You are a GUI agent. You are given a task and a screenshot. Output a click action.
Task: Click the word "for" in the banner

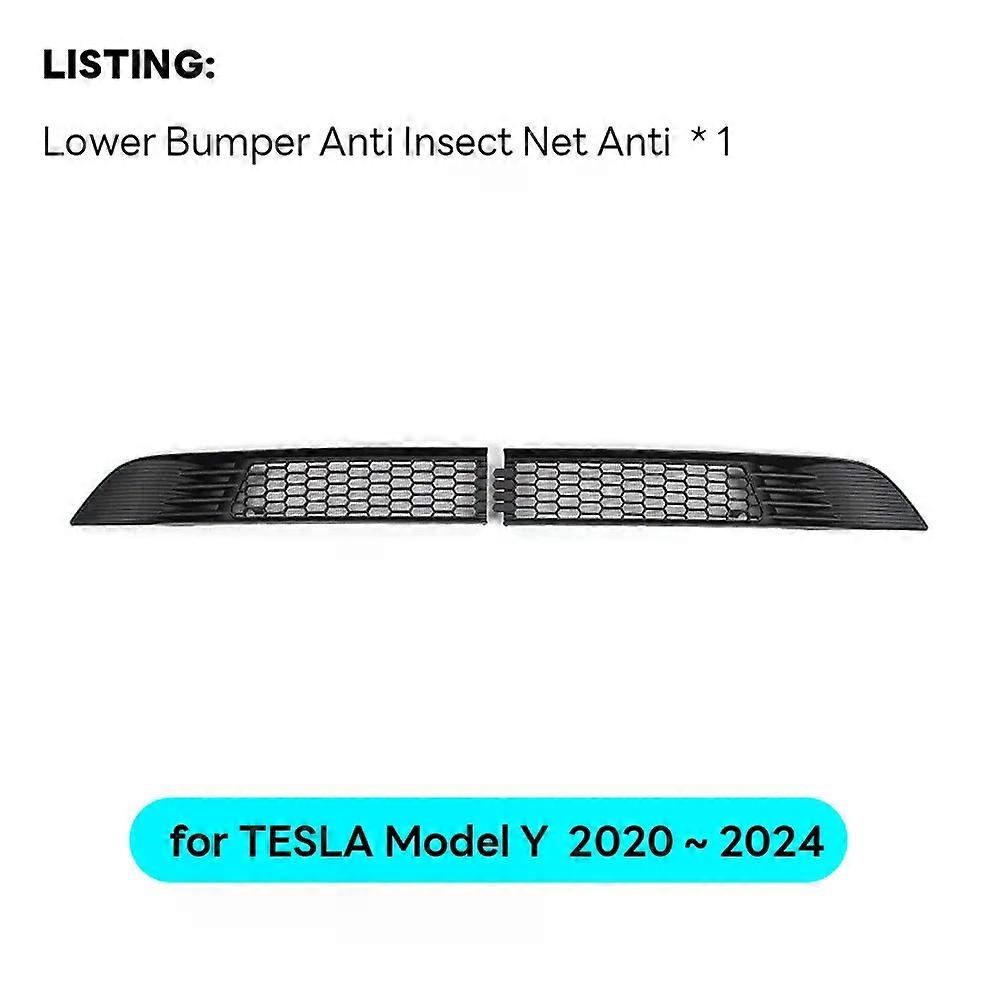tap(197, 842)
